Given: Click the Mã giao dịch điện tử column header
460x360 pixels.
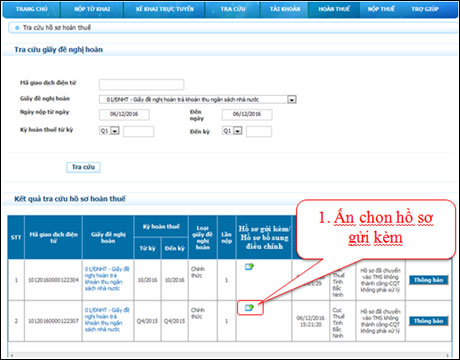Looking at the screenshot, I should [x=53, y=237].
